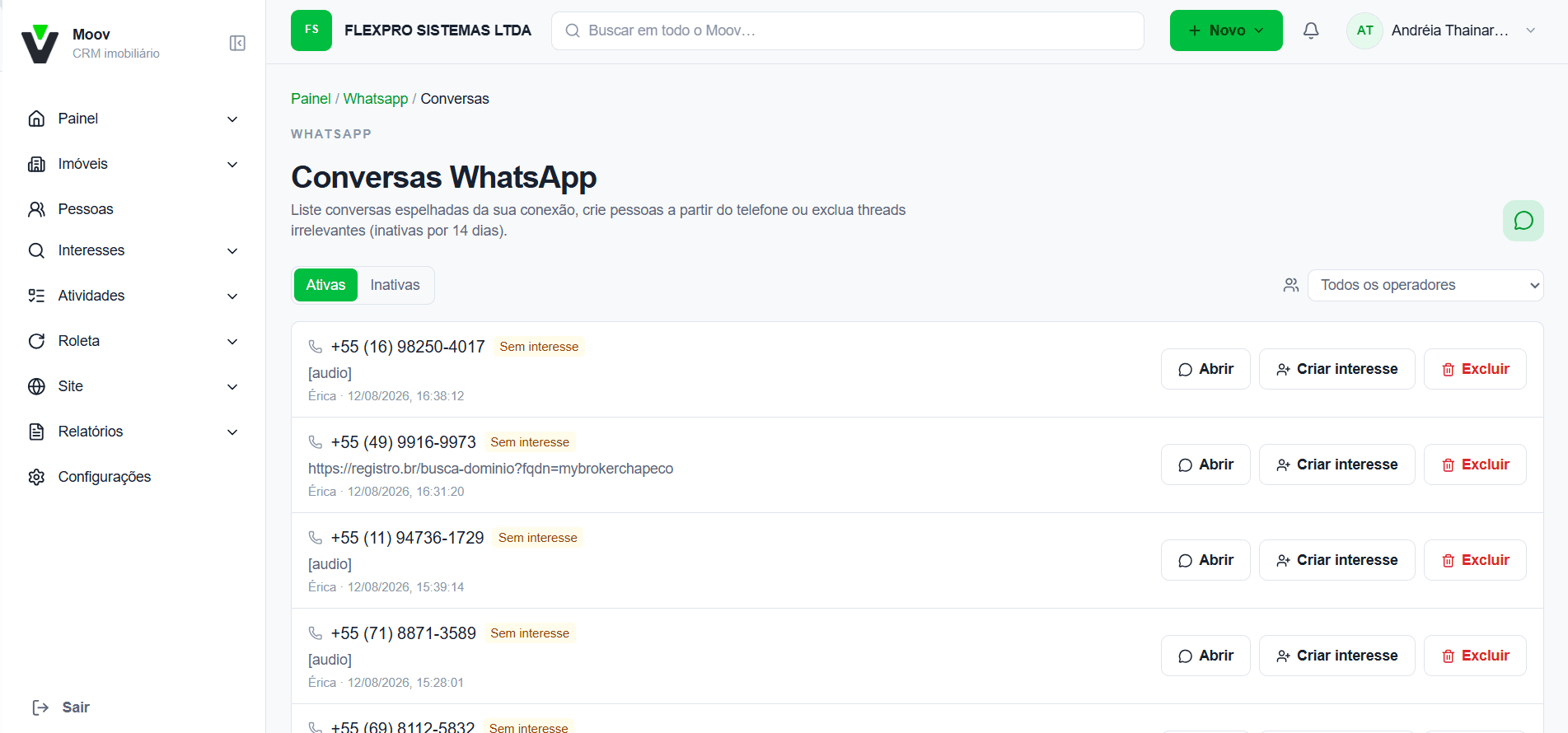The width and height of the screenshot is (1568, 733).
Task: Open the conversation with +55 (11) 94736-1729
Action: click(x=1205, y=560)
